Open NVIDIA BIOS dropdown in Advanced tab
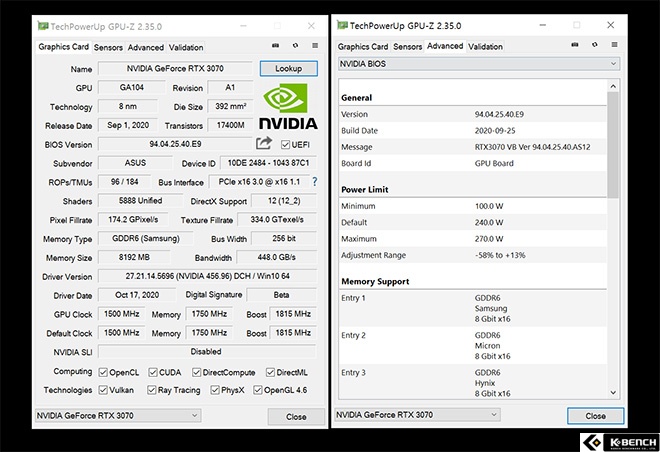Screen dimensions: 660x452 479,64
